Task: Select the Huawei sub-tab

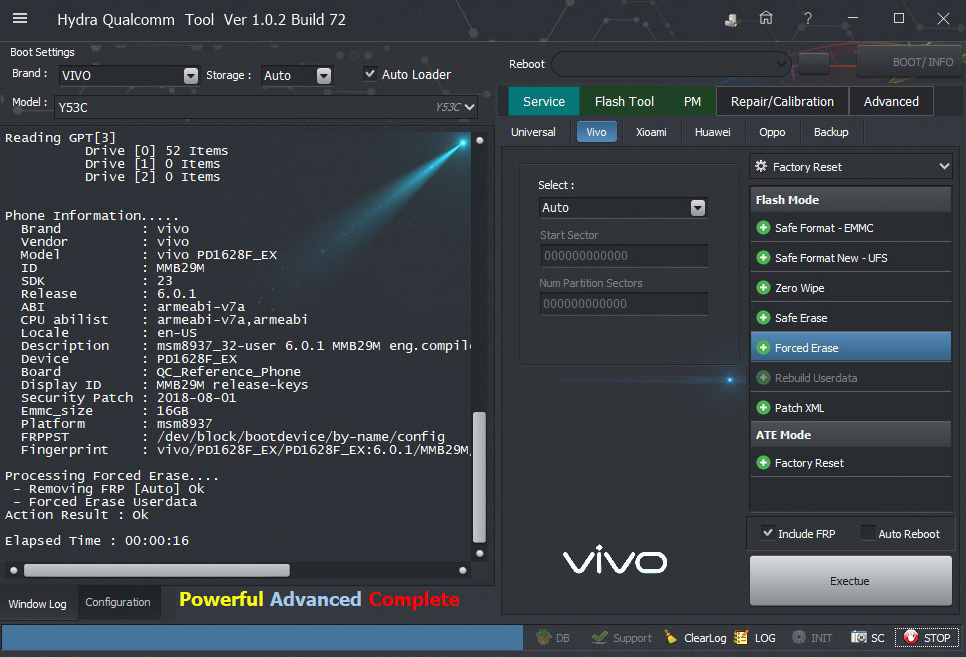Action: pyautogui.click(x=713, y=132)
